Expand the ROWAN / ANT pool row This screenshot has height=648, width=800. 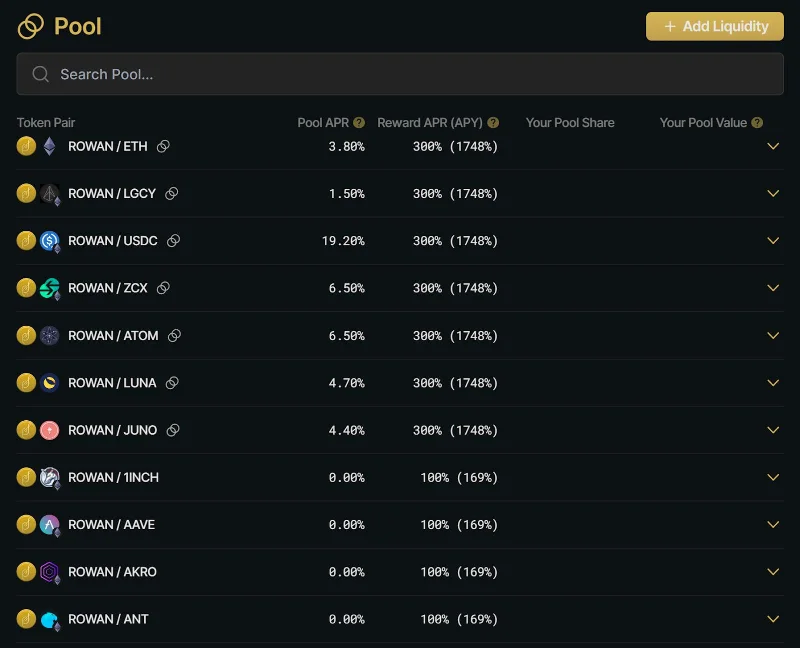click(x=773, y=619)
